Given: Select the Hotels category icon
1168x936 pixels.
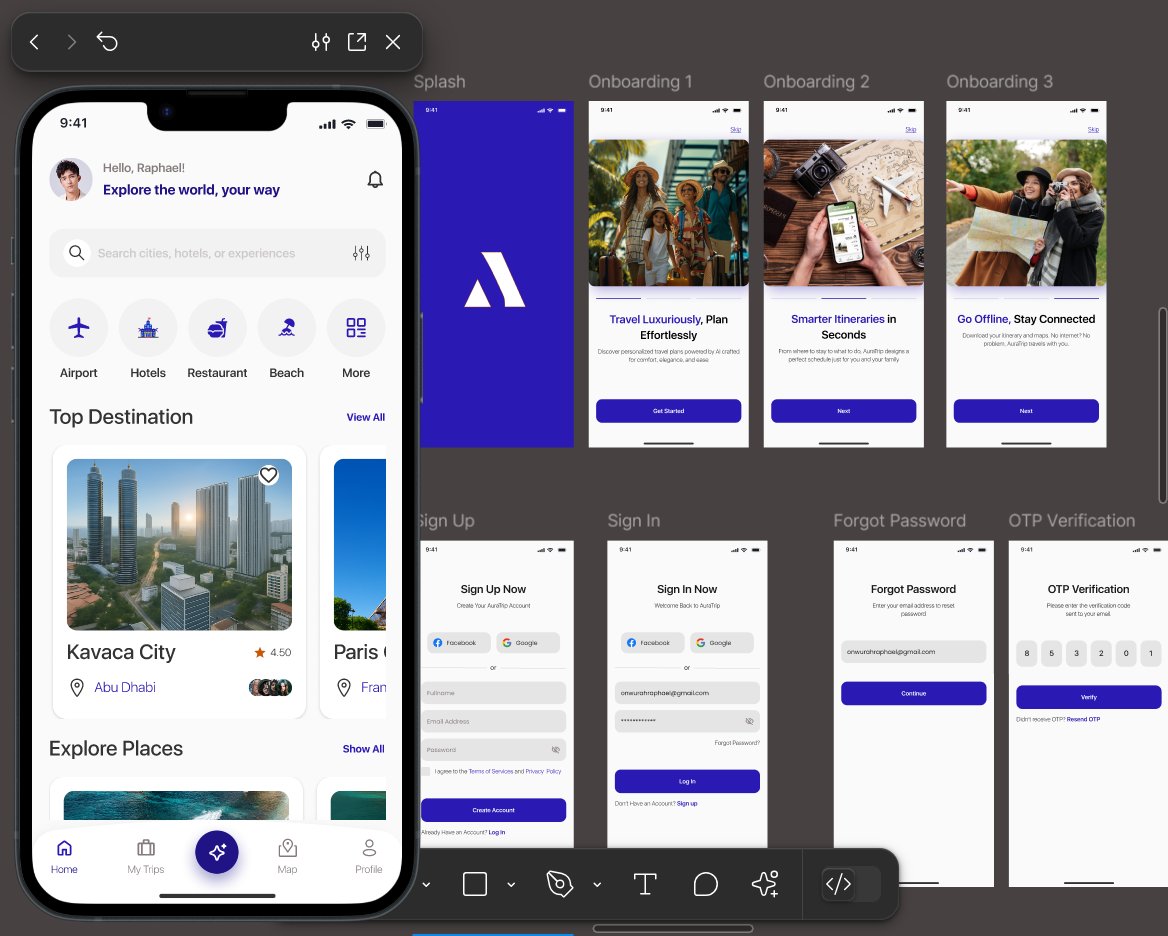Looking at the screenshot, I should [x=148, y=328].
